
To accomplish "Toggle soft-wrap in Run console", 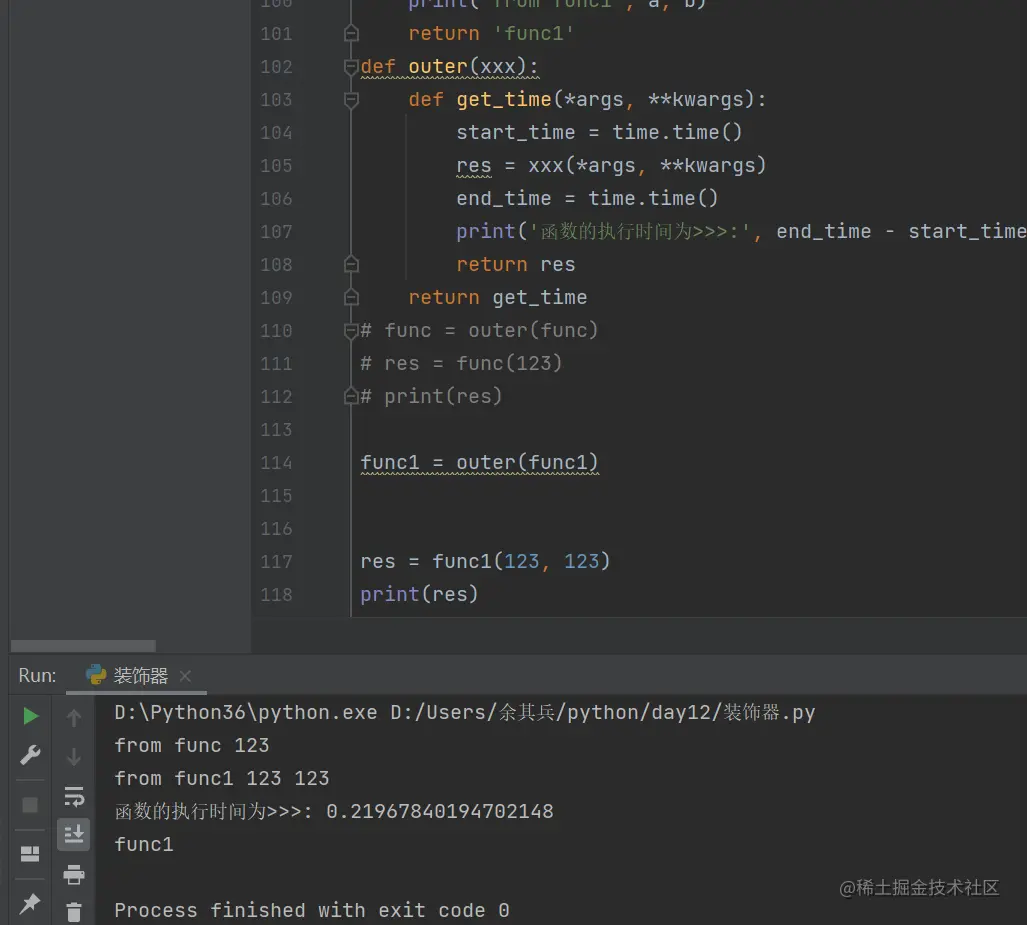I will [x=74, y=796].
